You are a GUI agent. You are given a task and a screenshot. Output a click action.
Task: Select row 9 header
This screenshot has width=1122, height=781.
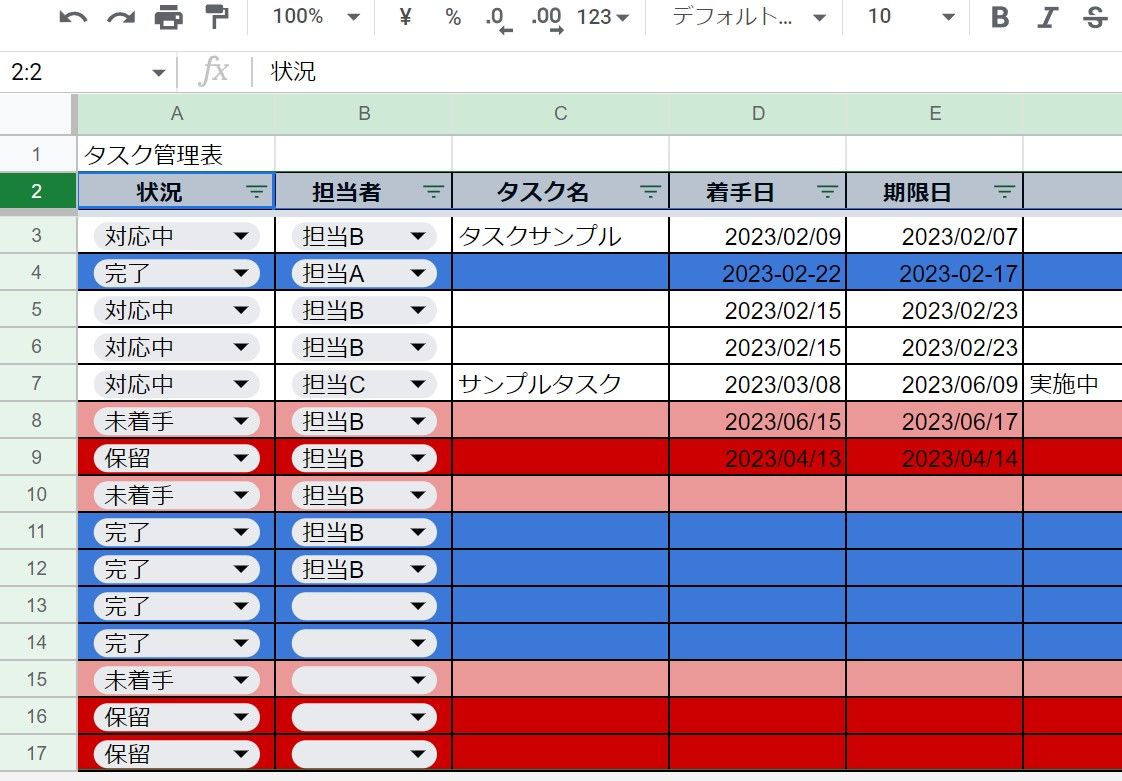37,457
